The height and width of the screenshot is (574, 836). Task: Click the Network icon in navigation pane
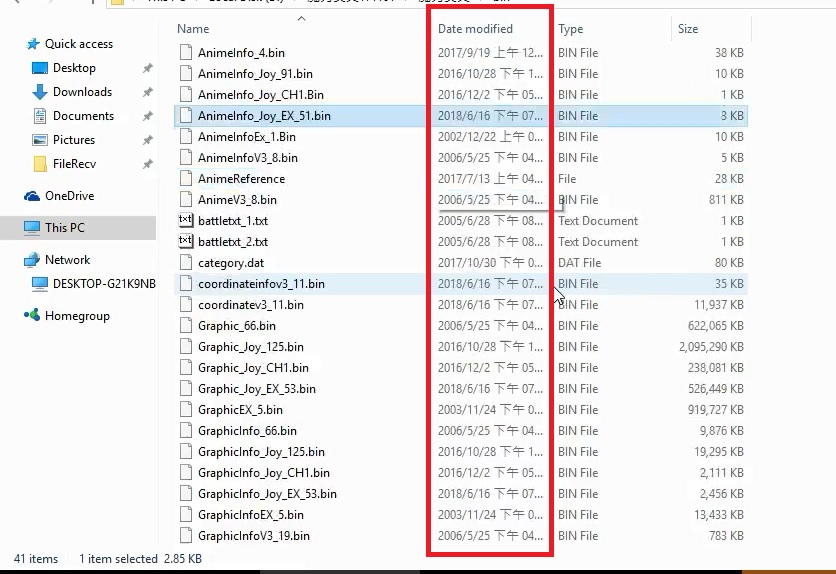click(32, 260)
